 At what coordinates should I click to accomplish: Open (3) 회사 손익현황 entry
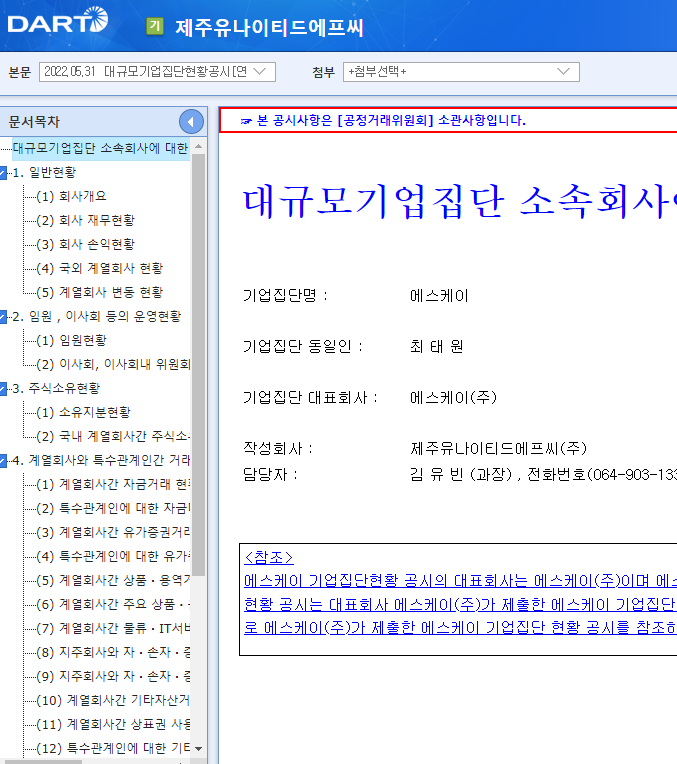[x=85, y=244]
